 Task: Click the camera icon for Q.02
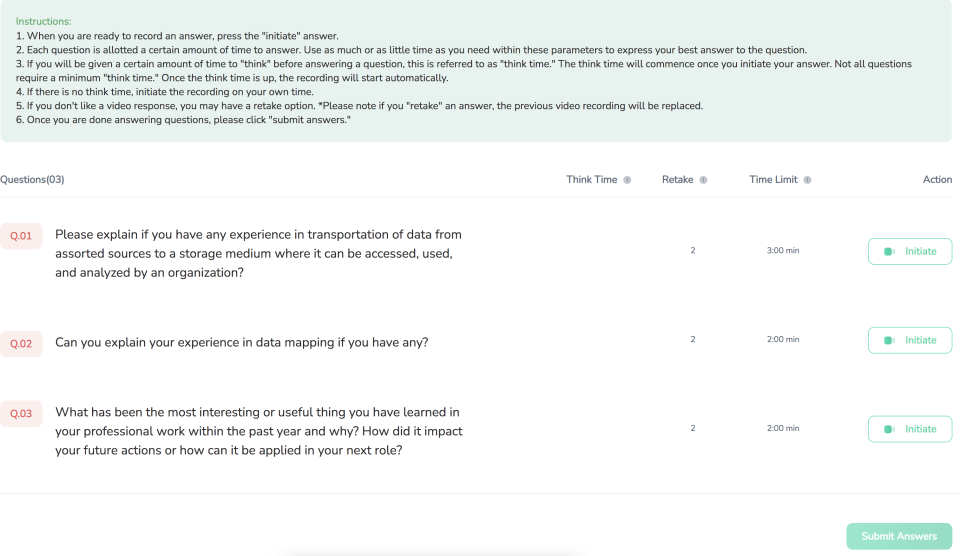[x=889, y=341]
